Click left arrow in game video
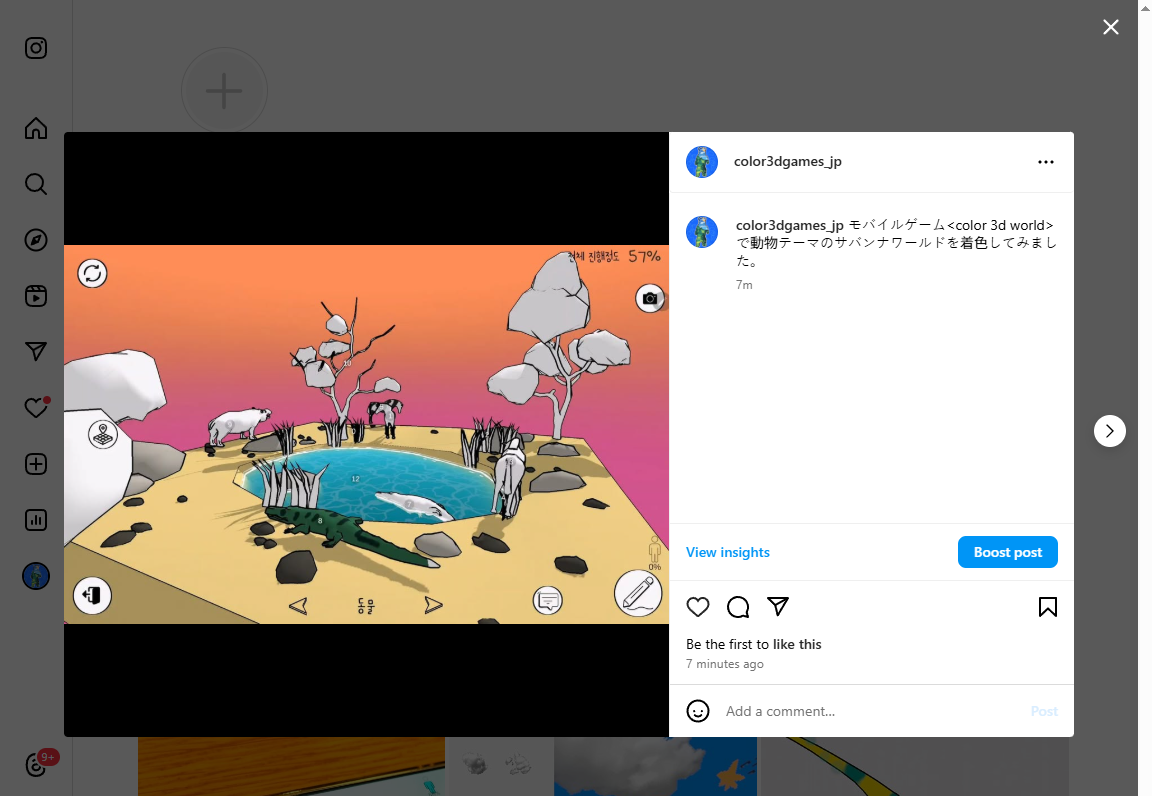The height and width of the screenshot is (796, 1152). [298, 605]
